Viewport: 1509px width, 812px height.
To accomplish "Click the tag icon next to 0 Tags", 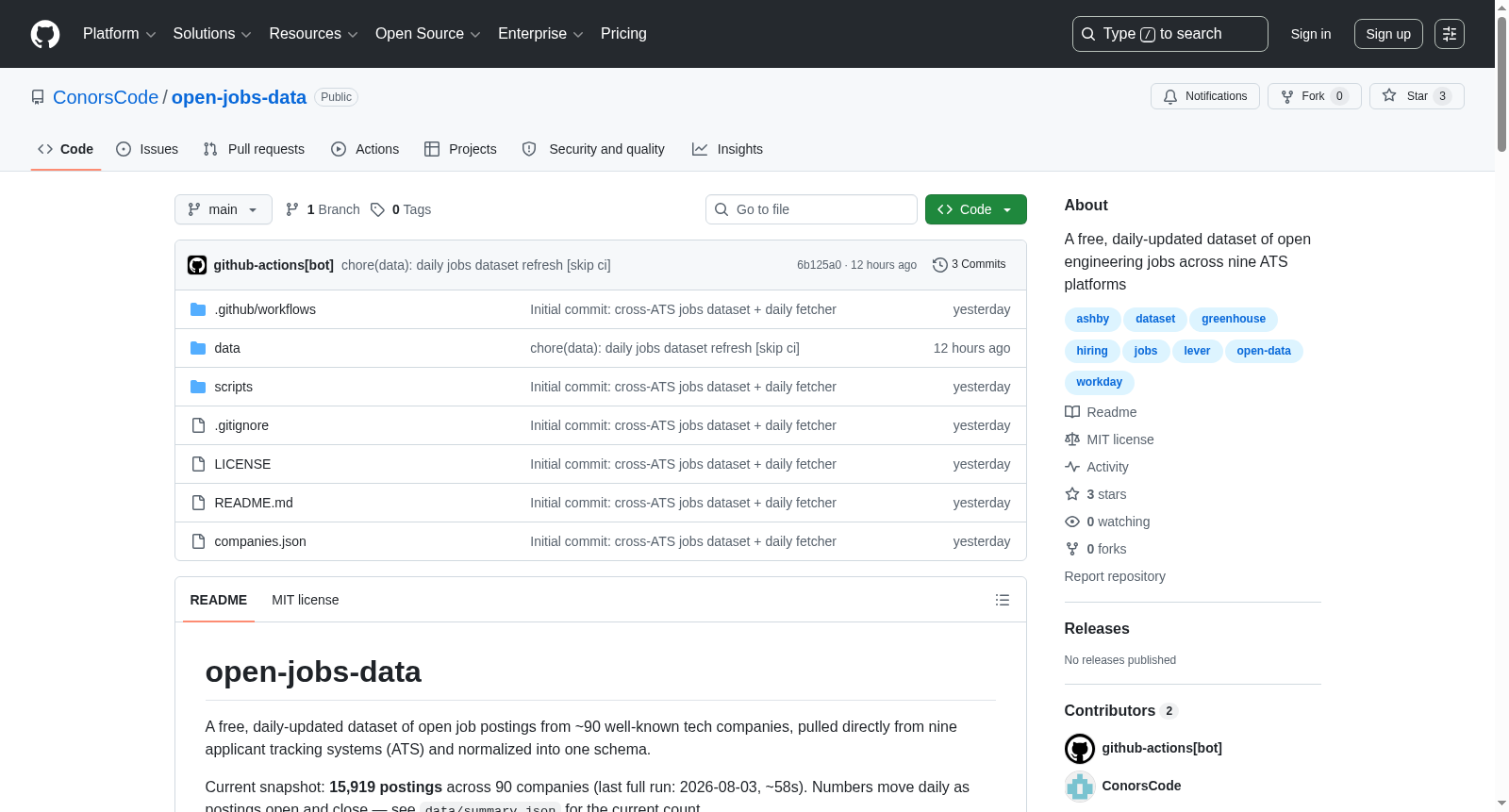I will click(x=377, y=209).
